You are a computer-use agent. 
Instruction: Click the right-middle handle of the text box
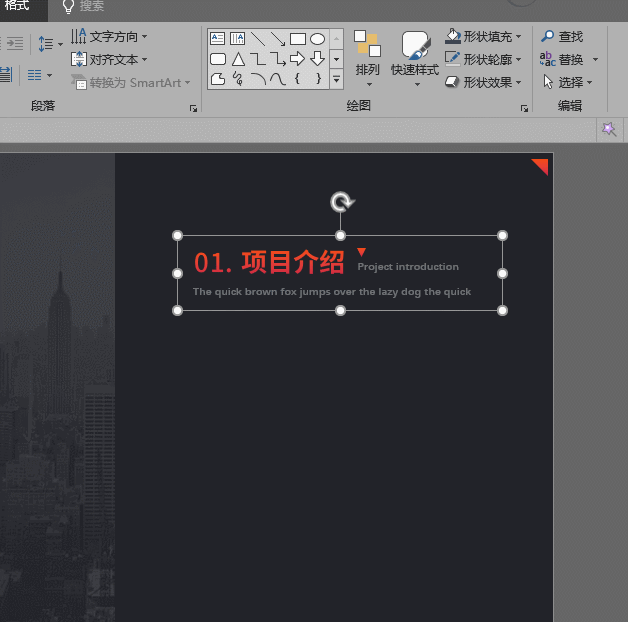click(502, 273)
